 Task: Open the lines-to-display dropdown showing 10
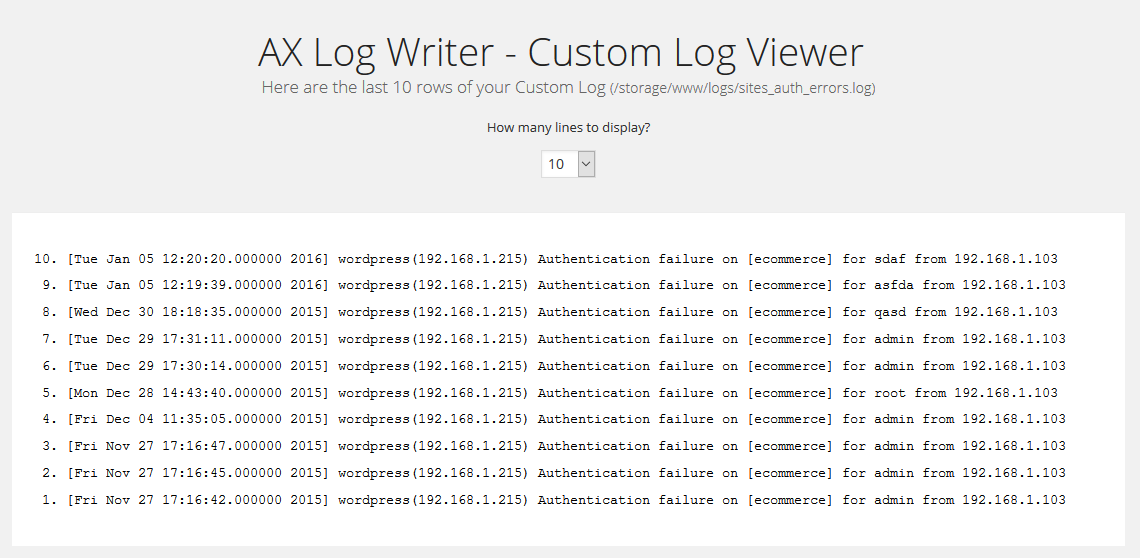pos(568,164)
